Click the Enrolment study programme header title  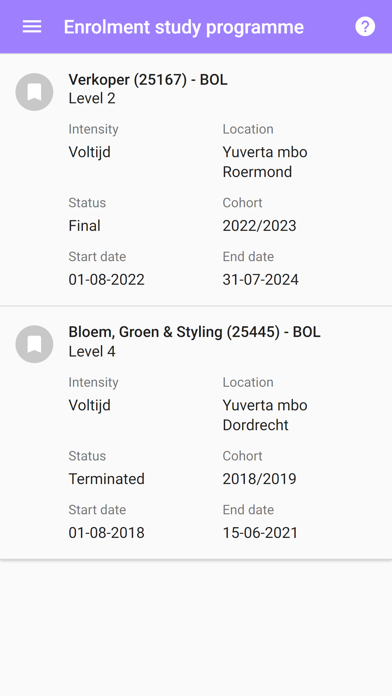pyautogui.click(x=184, y=27)
